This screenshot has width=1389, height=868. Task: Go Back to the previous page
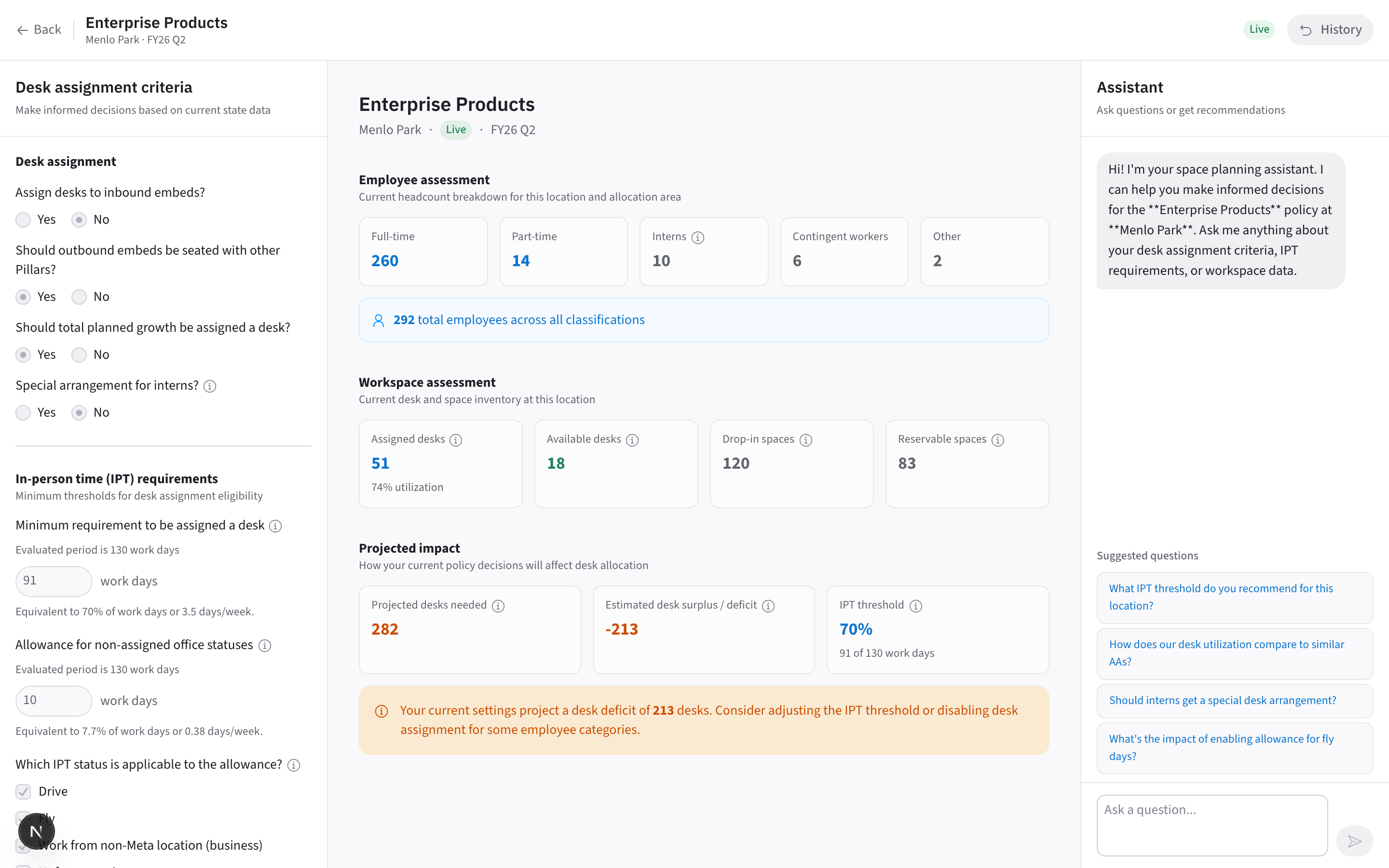click(39, 30)
